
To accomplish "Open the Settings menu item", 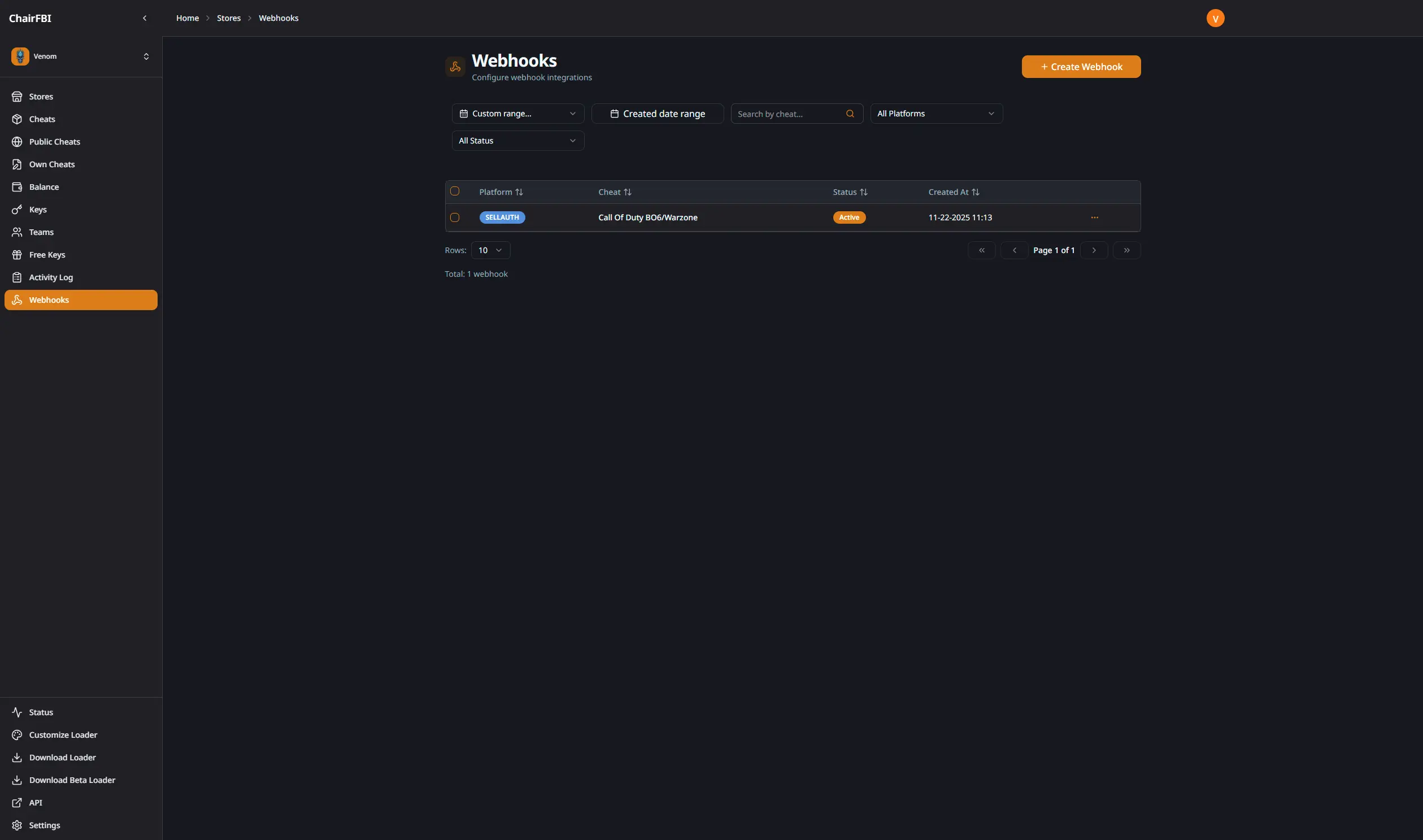I will (45, 825).
